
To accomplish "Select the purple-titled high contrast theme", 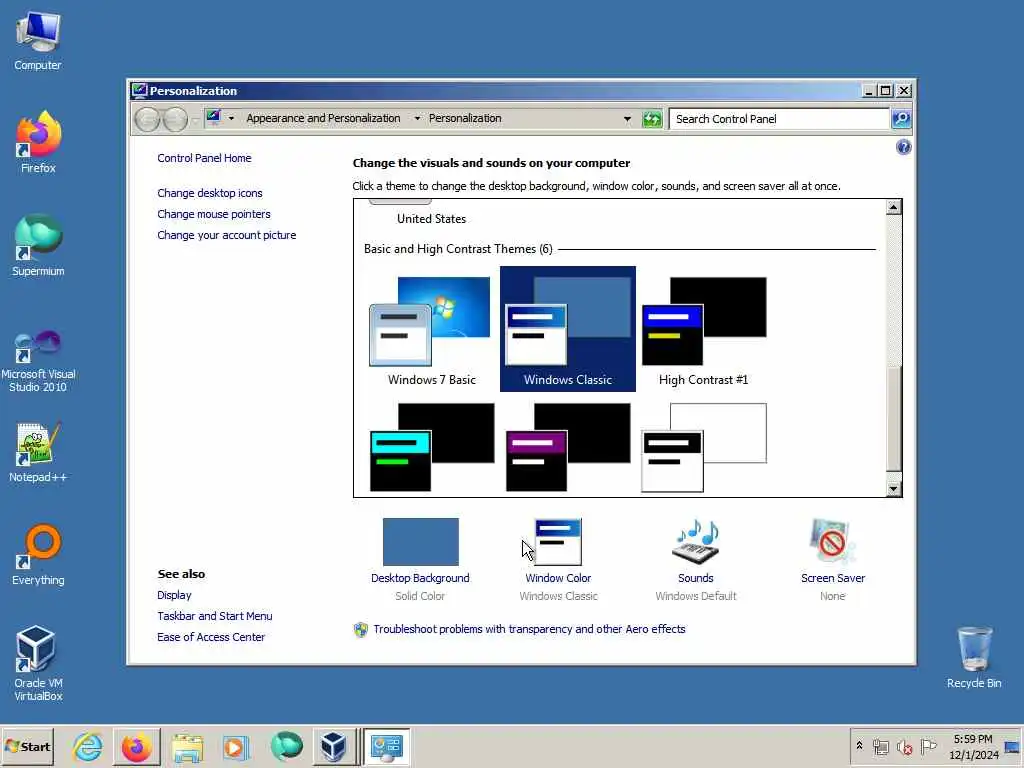I will point(568,447).
